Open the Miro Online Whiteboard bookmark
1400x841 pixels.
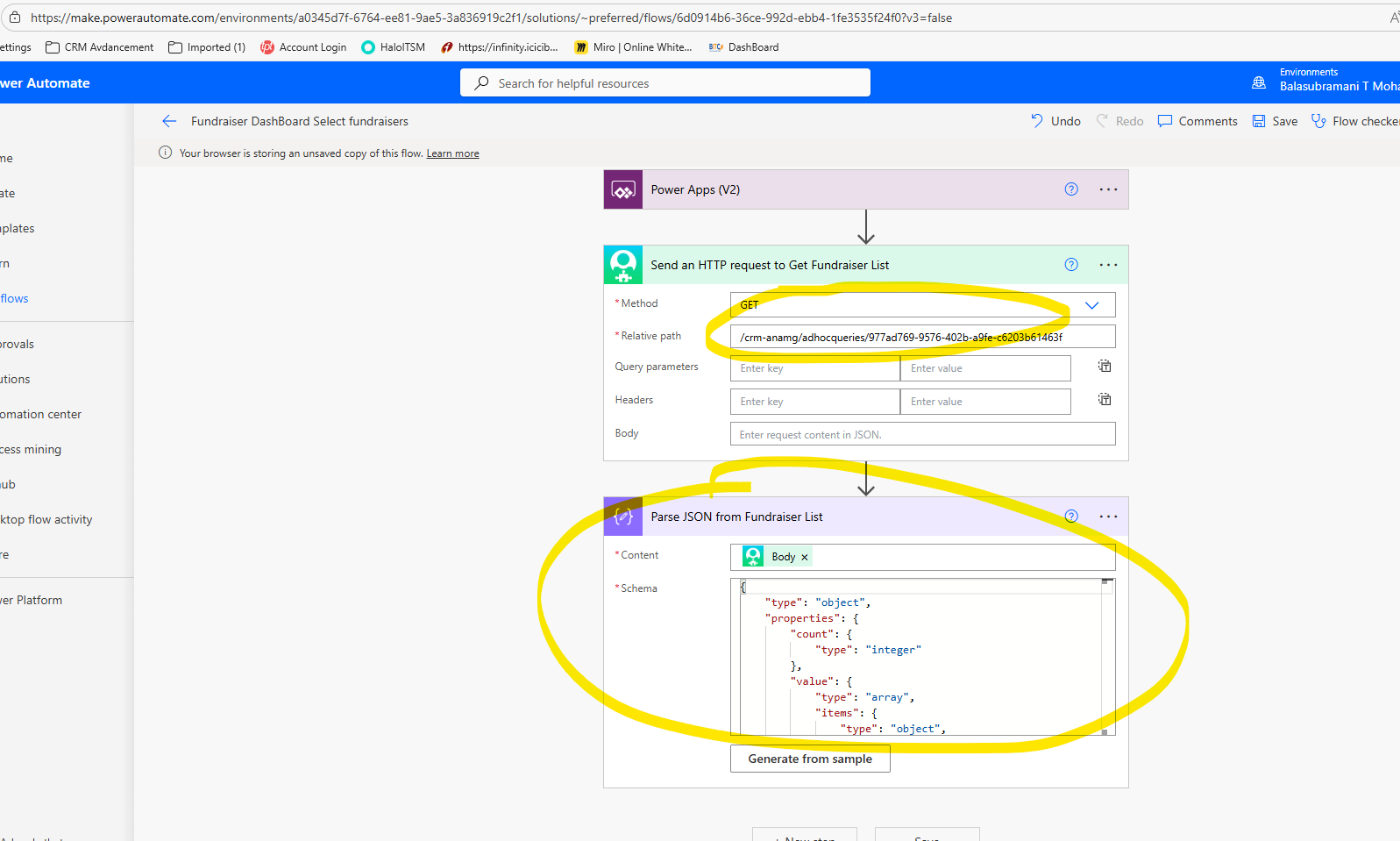[x=633, y=47]
